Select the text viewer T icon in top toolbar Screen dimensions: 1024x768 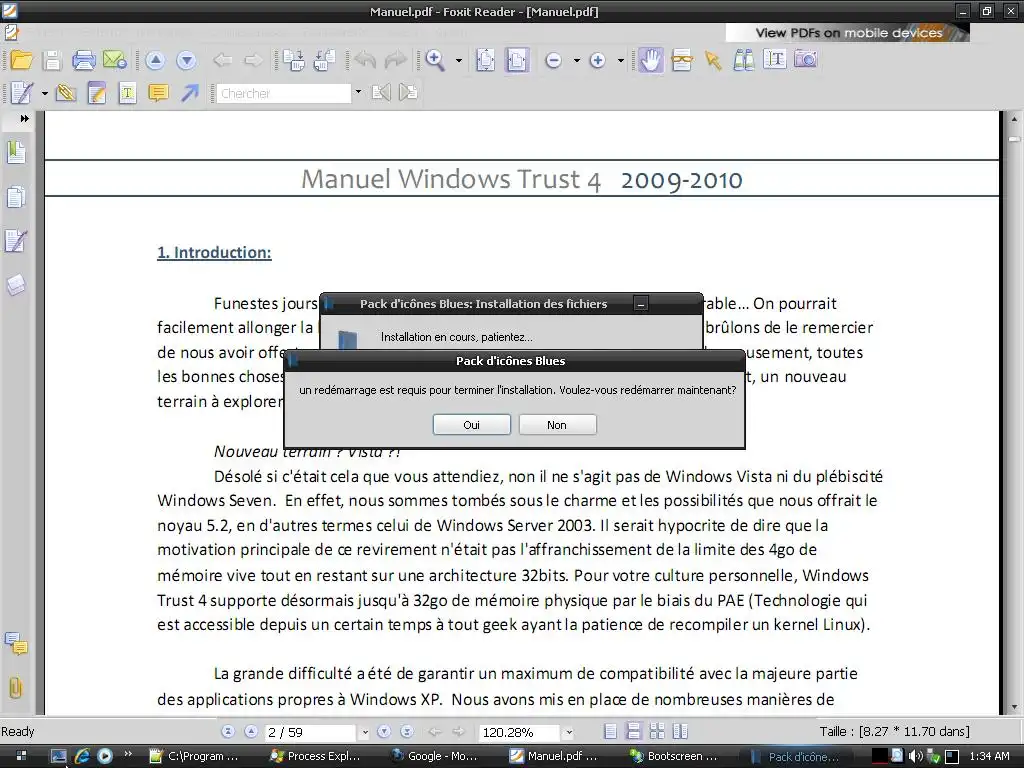[x=775, y=59]
